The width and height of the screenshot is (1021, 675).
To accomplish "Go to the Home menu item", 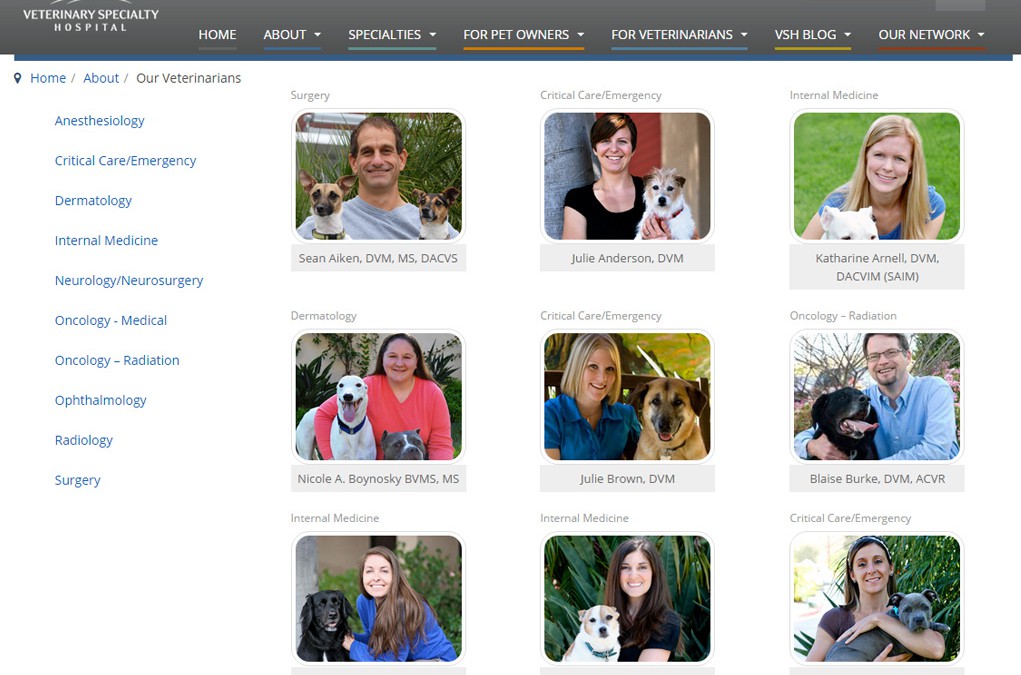I will (217, 34).
